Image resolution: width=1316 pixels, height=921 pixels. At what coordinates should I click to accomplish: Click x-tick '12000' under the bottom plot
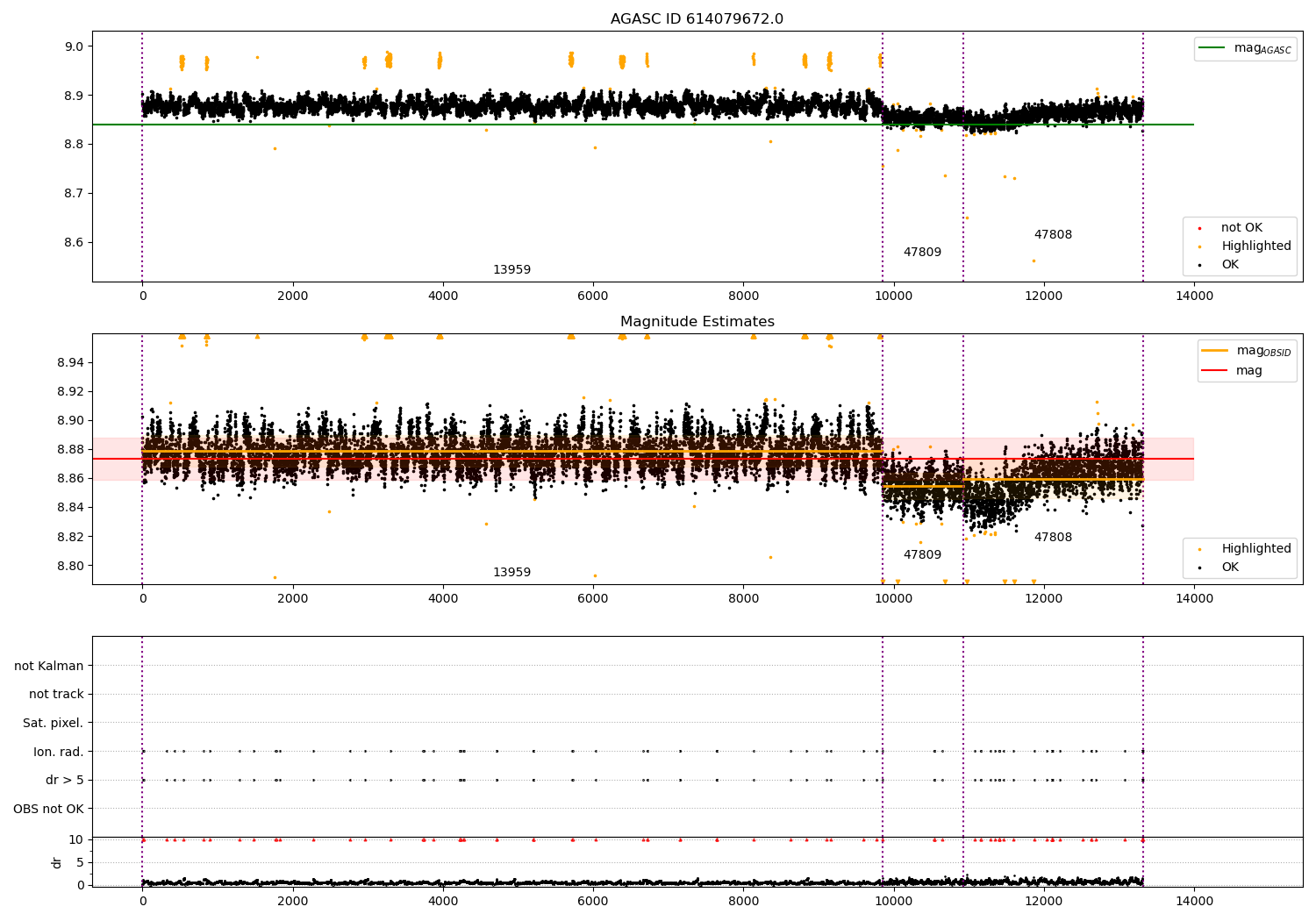(1044, 901)
